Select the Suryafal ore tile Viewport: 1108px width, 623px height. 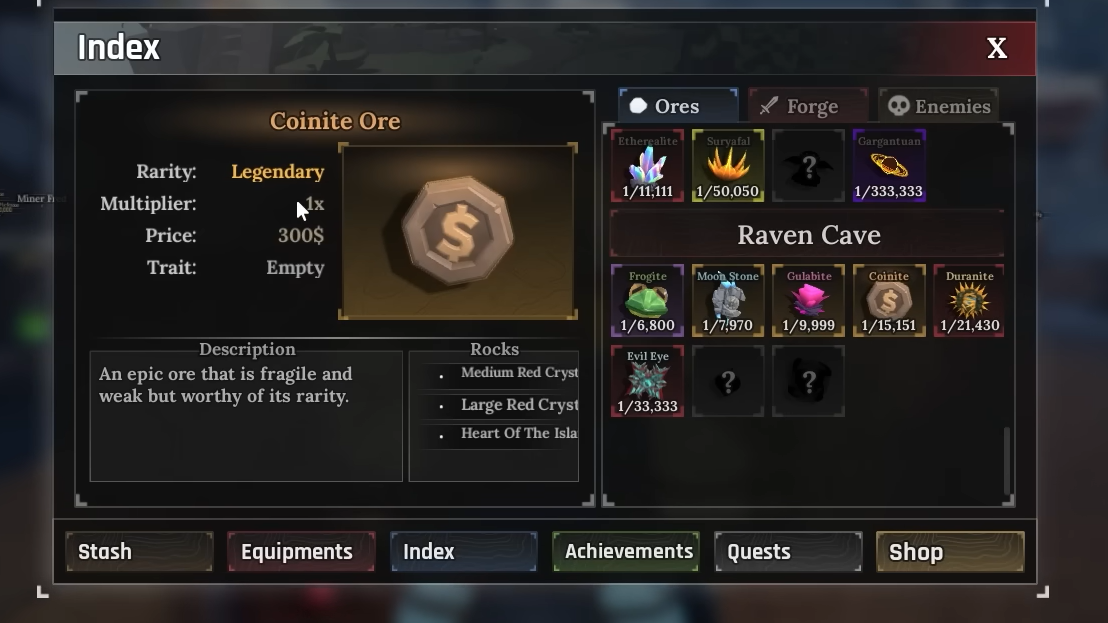(728, 165)
